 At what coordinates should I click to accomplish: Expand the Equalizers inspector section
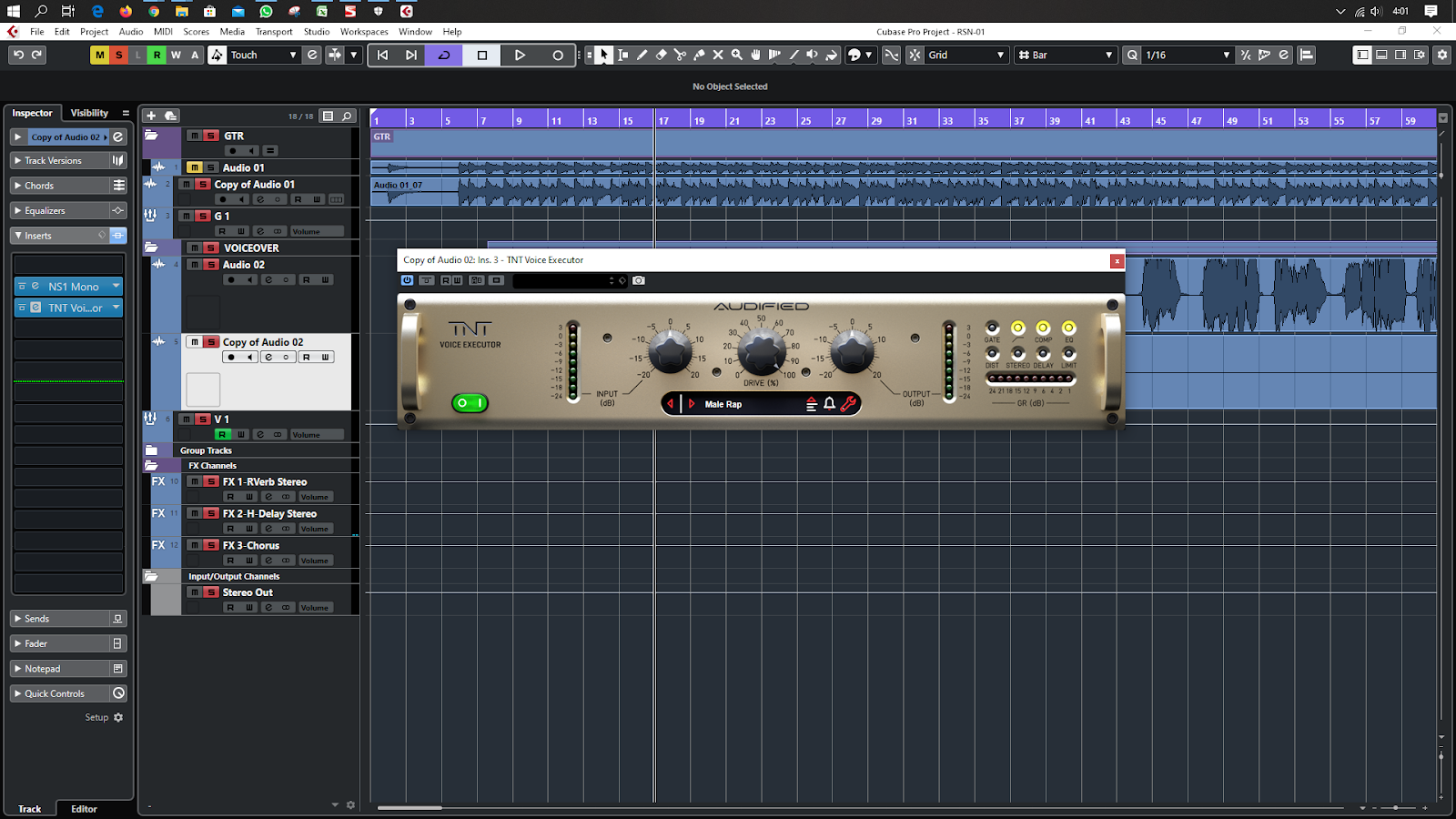pos(59,210)
